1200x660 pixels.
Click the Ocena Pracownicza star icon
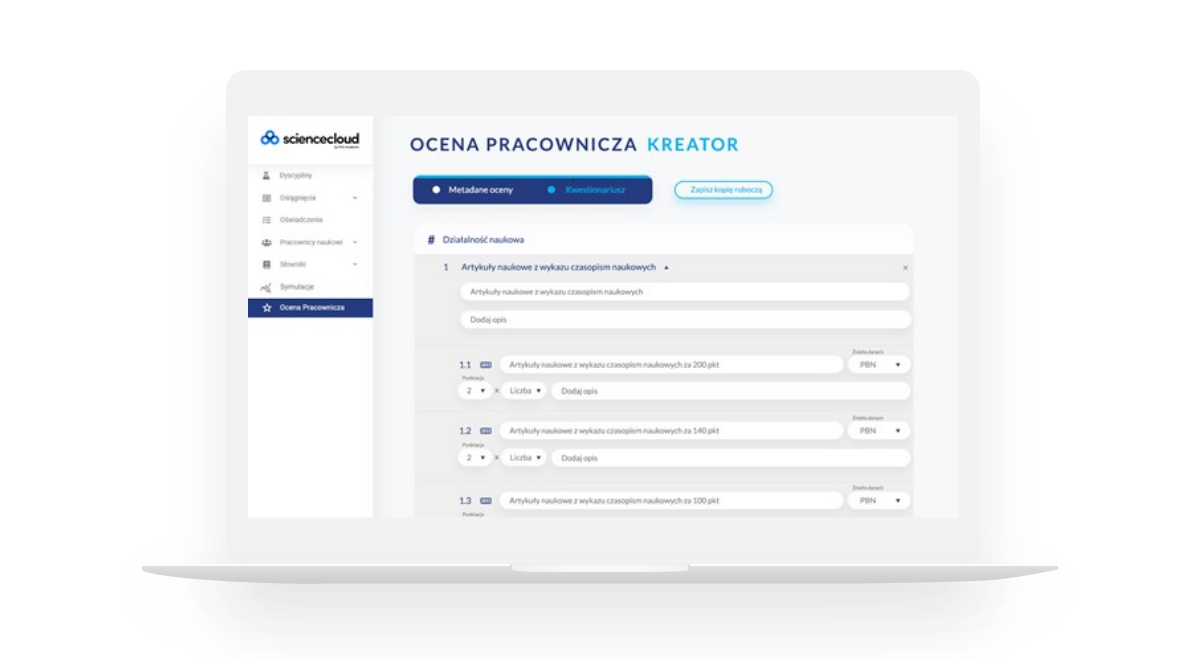pyautogui.click(x=266, y=308)
